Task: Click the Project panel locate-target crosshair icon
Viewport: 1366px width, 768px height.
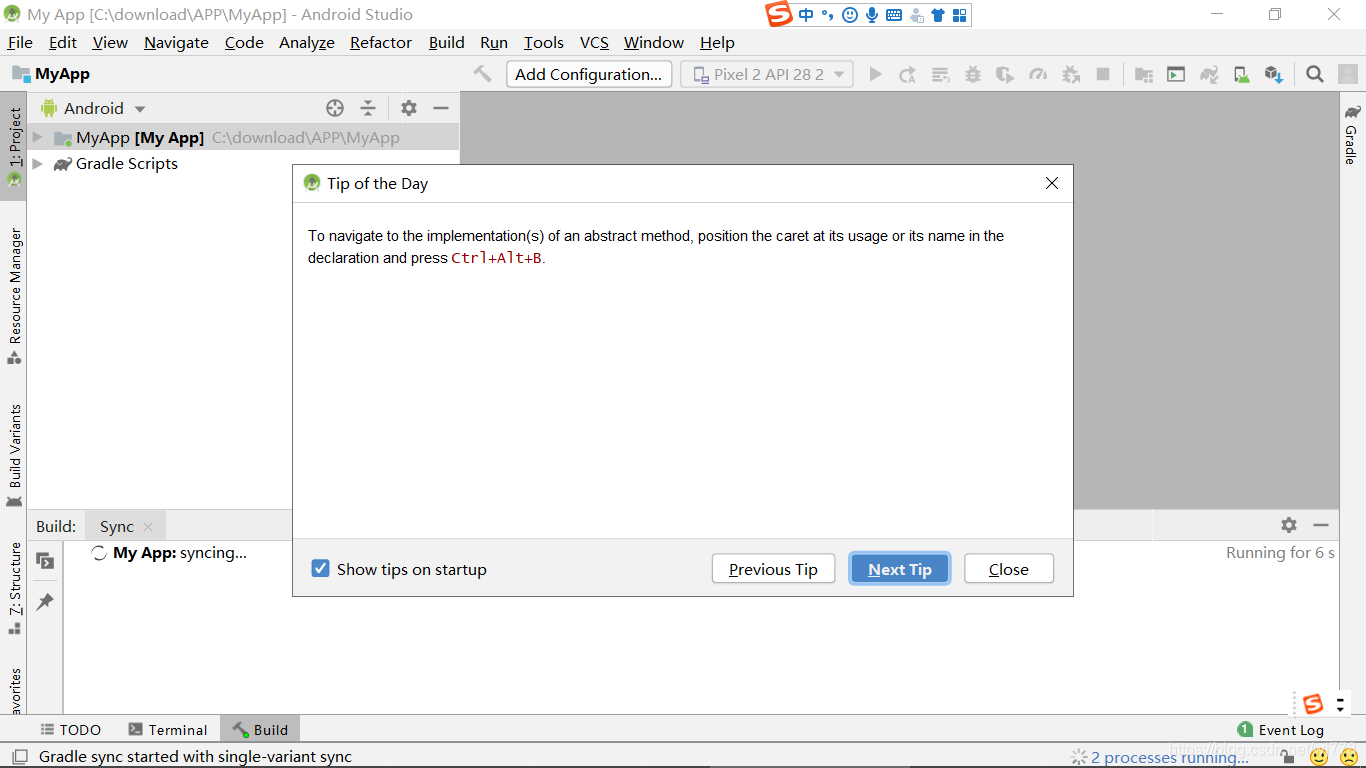Action: coord(335,108)
